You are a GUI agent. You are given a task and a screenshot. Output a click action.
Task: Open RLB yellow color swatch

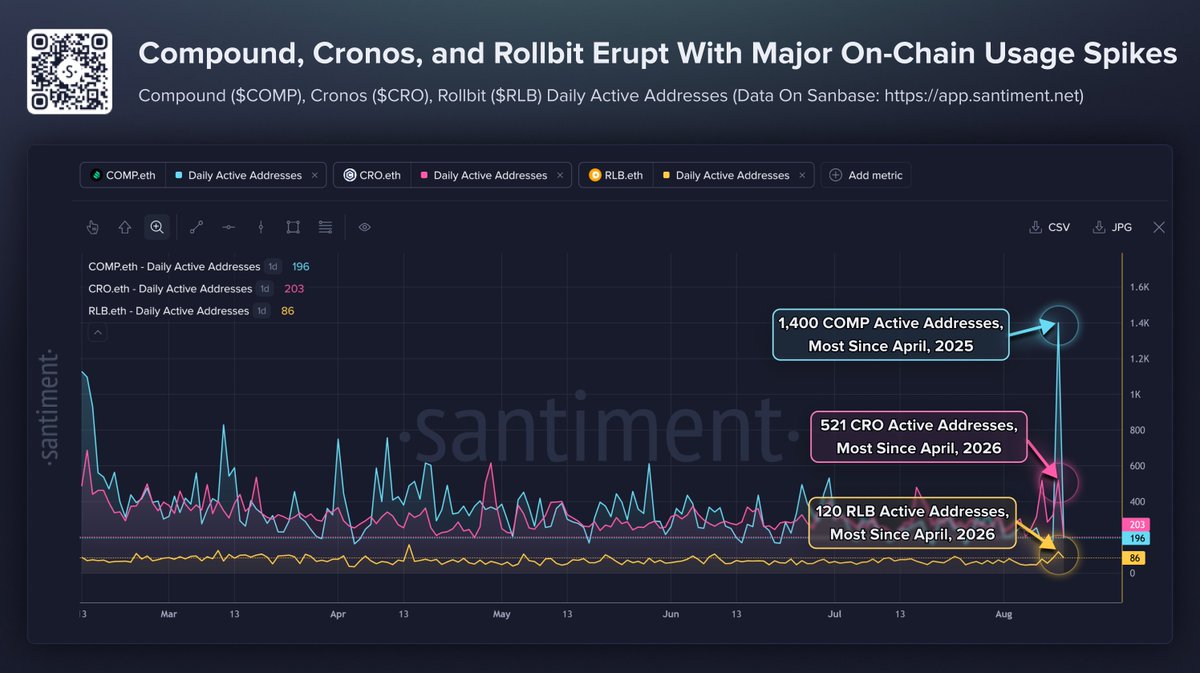pos(667,175)
